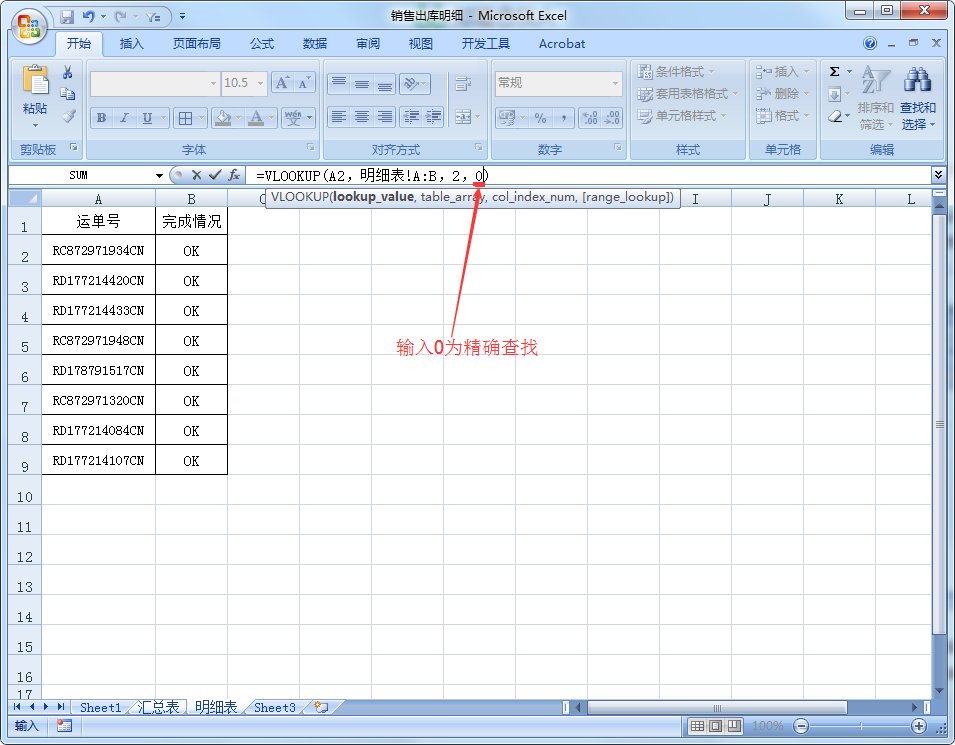Open the Name Box dropdown arrow
This screenshot has height=745, width=955.
click(x=160, y=174)
